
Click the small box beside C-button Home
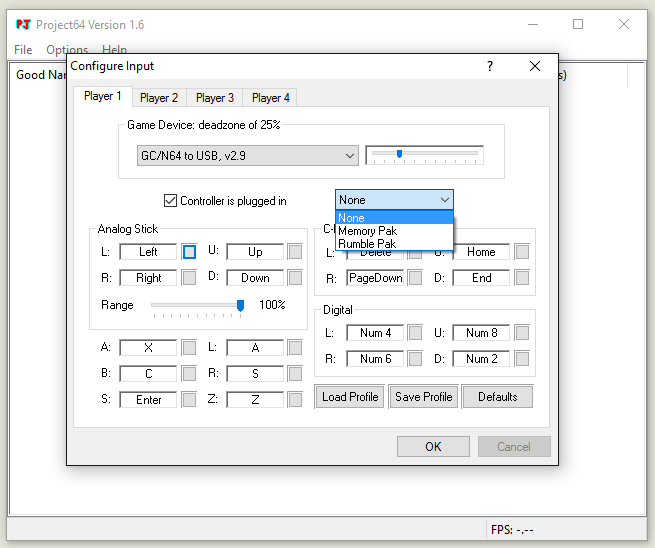522,252
